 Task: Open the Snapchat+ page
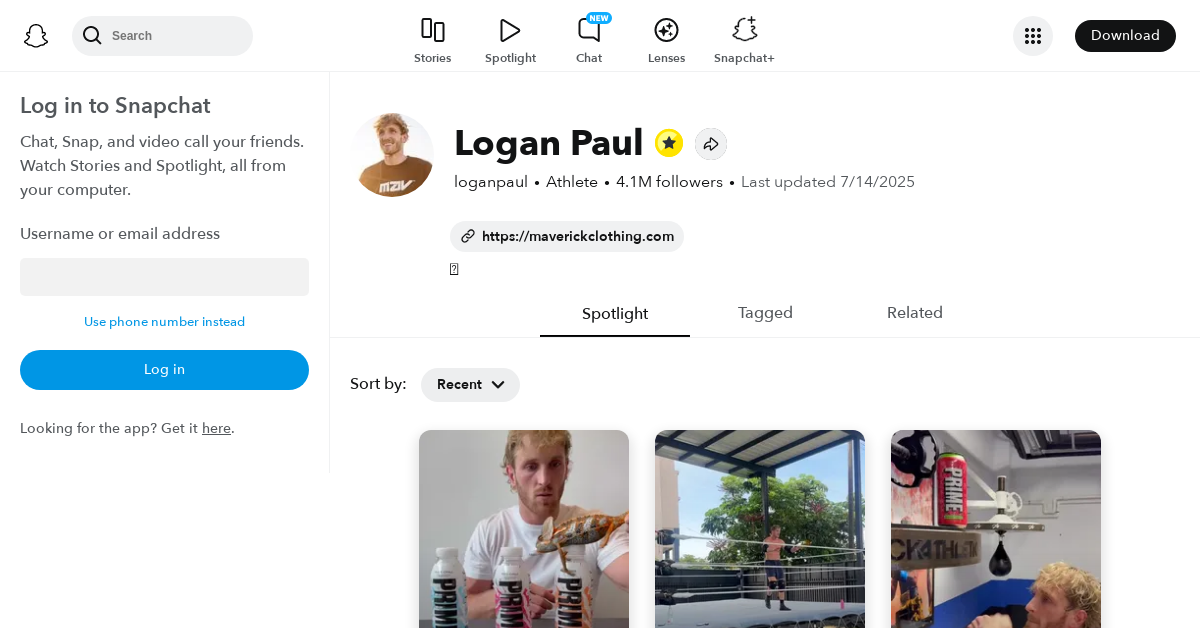click(x=744, y=41)
